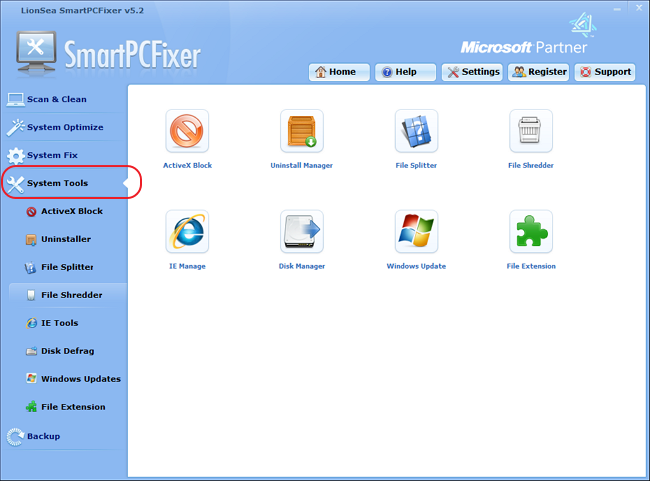
Task: Go to the Home page button
Action: coord(339,72)
